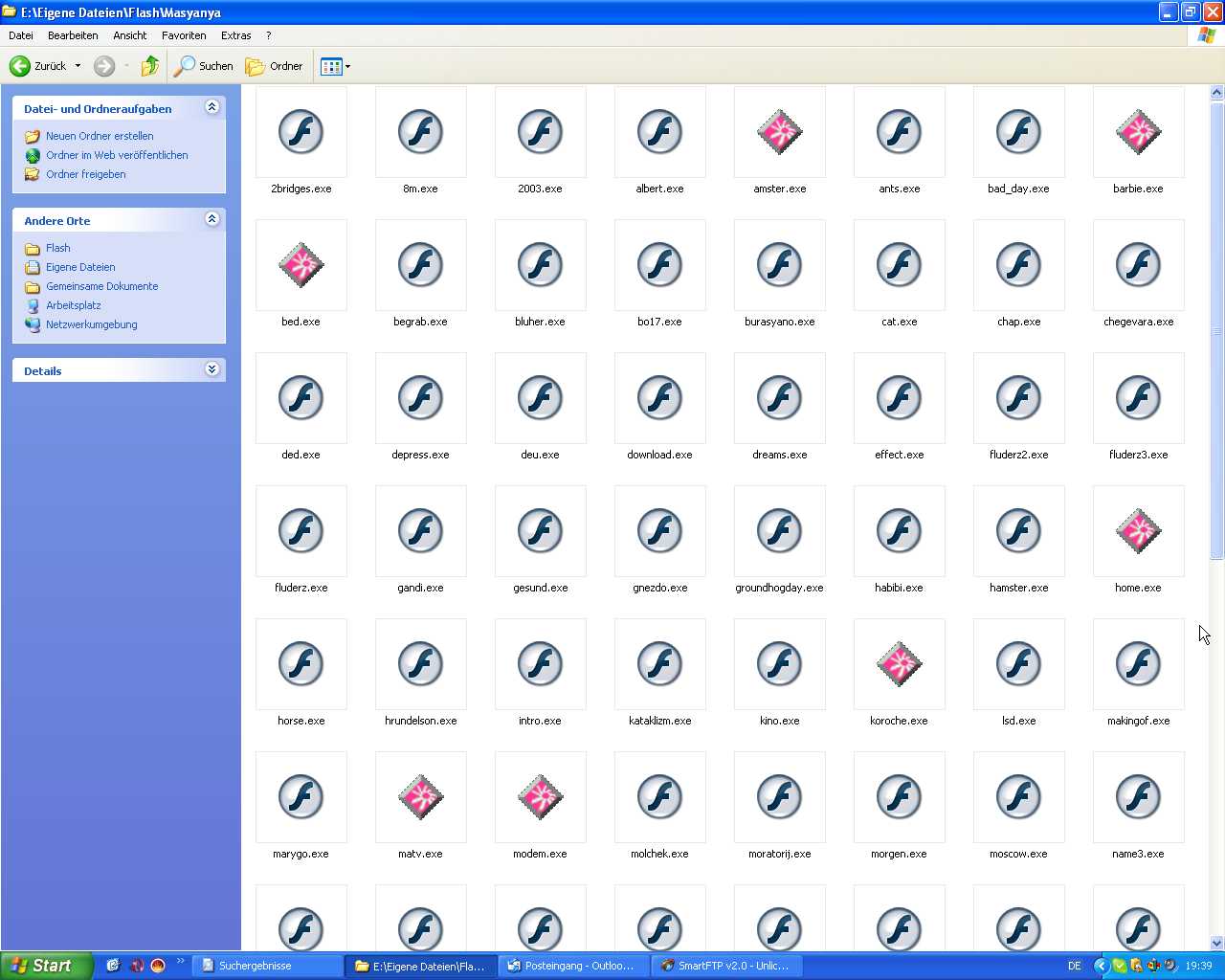Select the file name marygo.exe
This screenshot has height=980, width=1225.
(301, 854)
